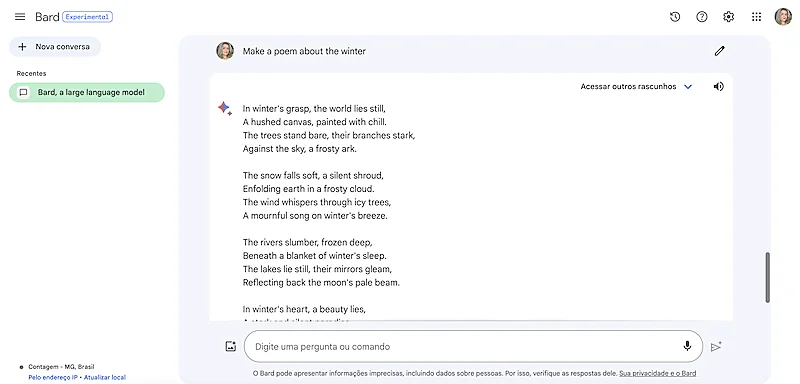Open the help question mark icon
This screenshot has height=384, width=800.
[702, 17]
